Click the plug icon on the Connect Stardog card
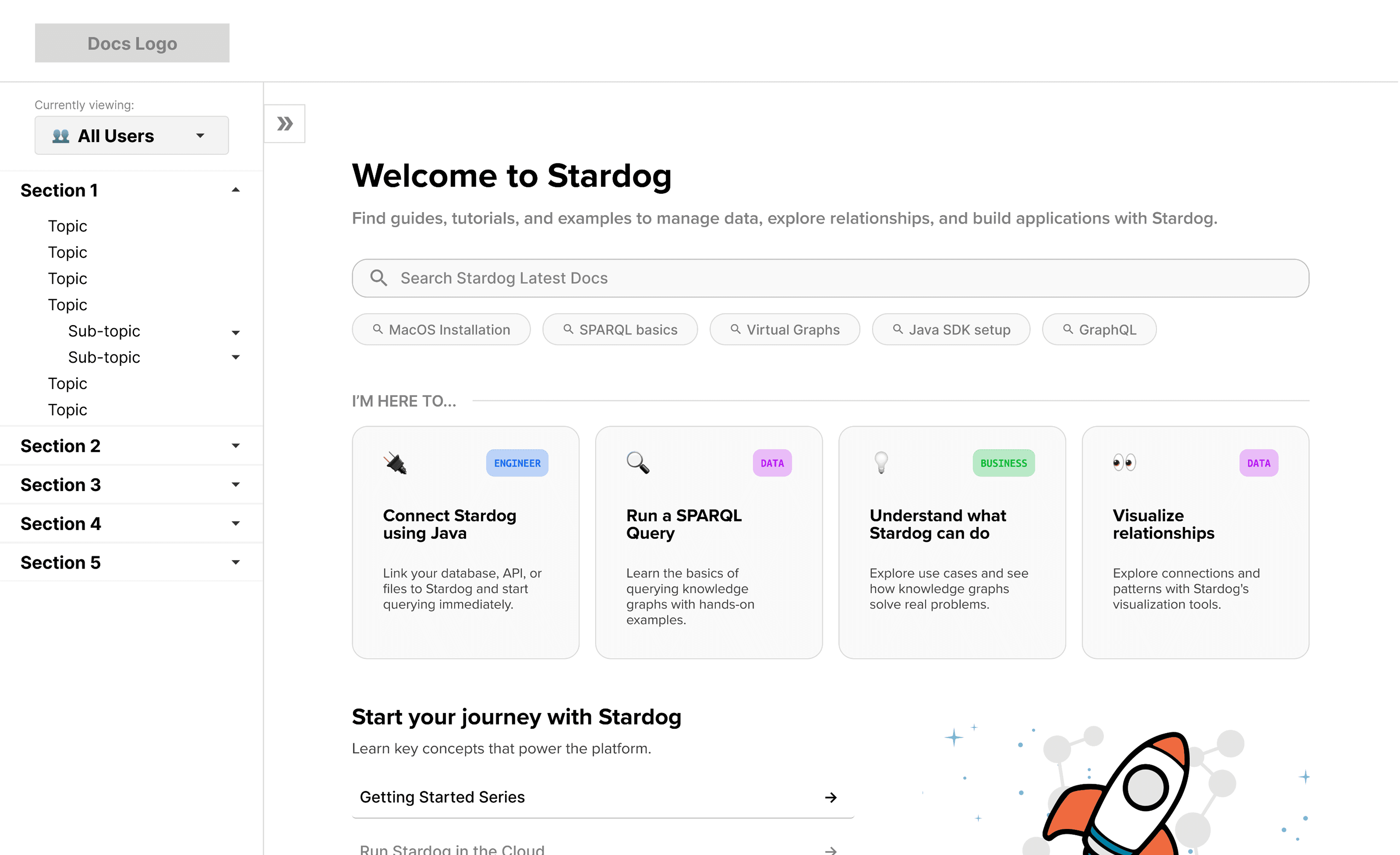 pos(395,463)
